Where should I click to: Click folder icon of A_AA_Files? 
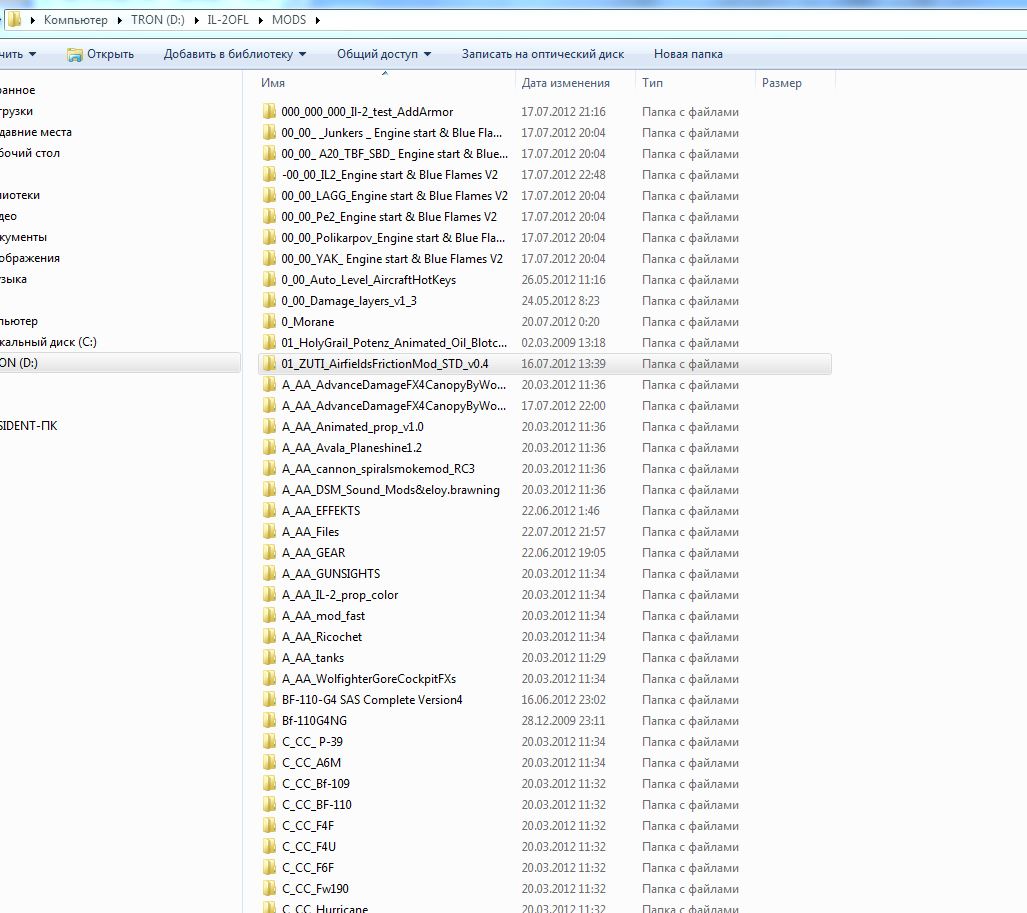(x=269, y=532)
